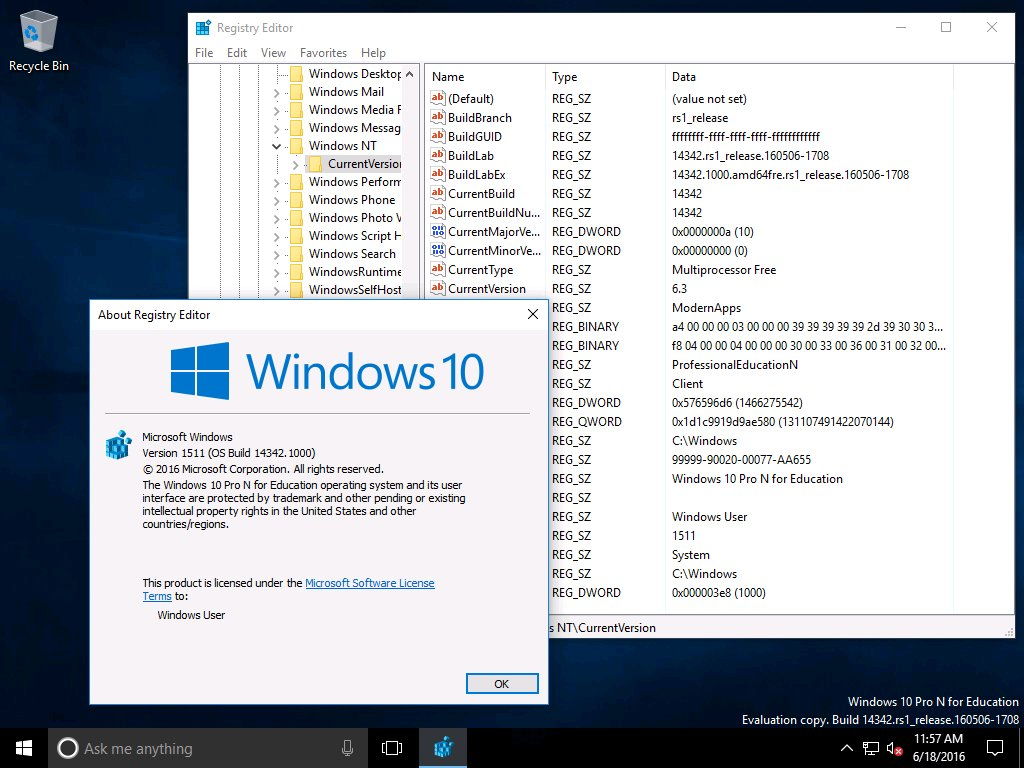Expand the CurrentVersion registry key
This screenshot has width=1024, height=768.
(x=295, y=164)
